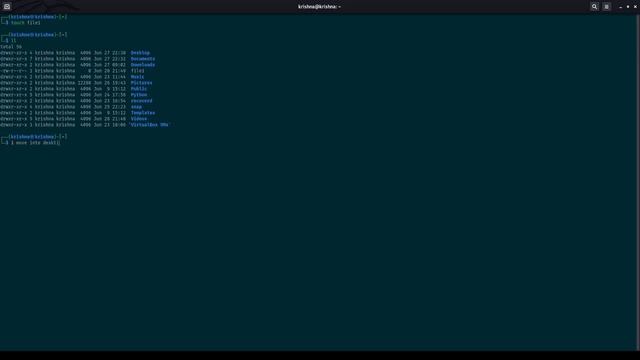Click the 'VirtualBox VMs' directory name
Image resolution: width=640 pixels, height=360 pixels.
coord(149,125)
